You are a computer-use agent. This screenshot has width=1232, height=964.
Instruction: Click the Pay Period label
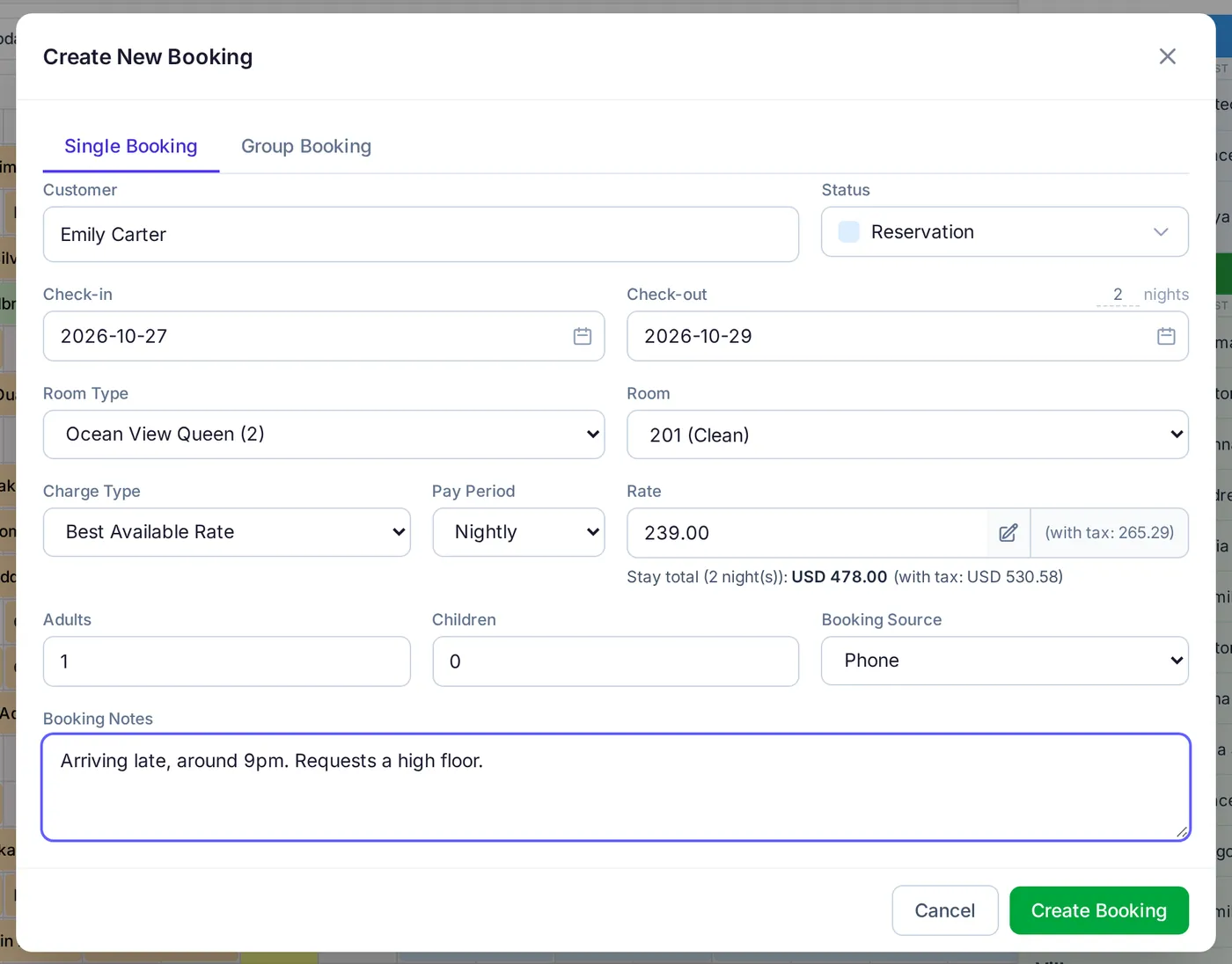click(x=473, y=492)
